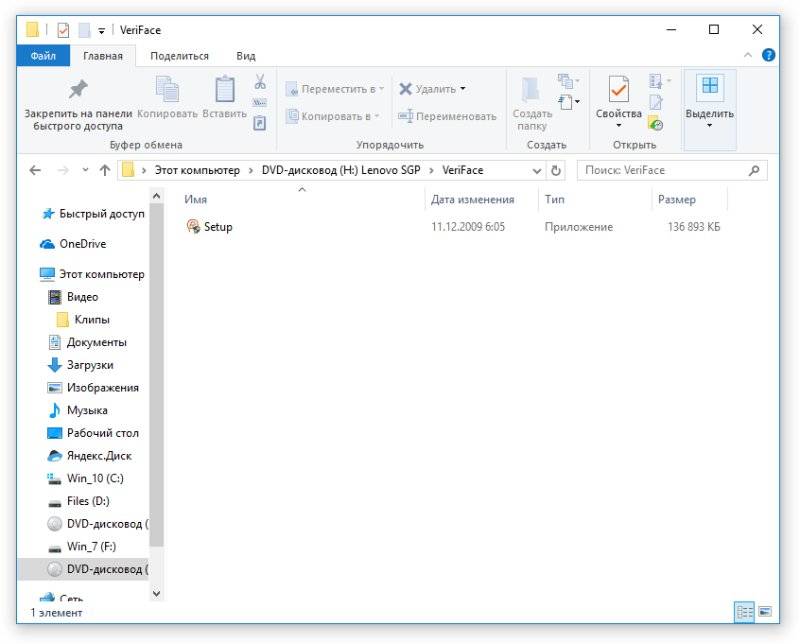
Task: Open the Файл menu tab
Action: point(43,56)
